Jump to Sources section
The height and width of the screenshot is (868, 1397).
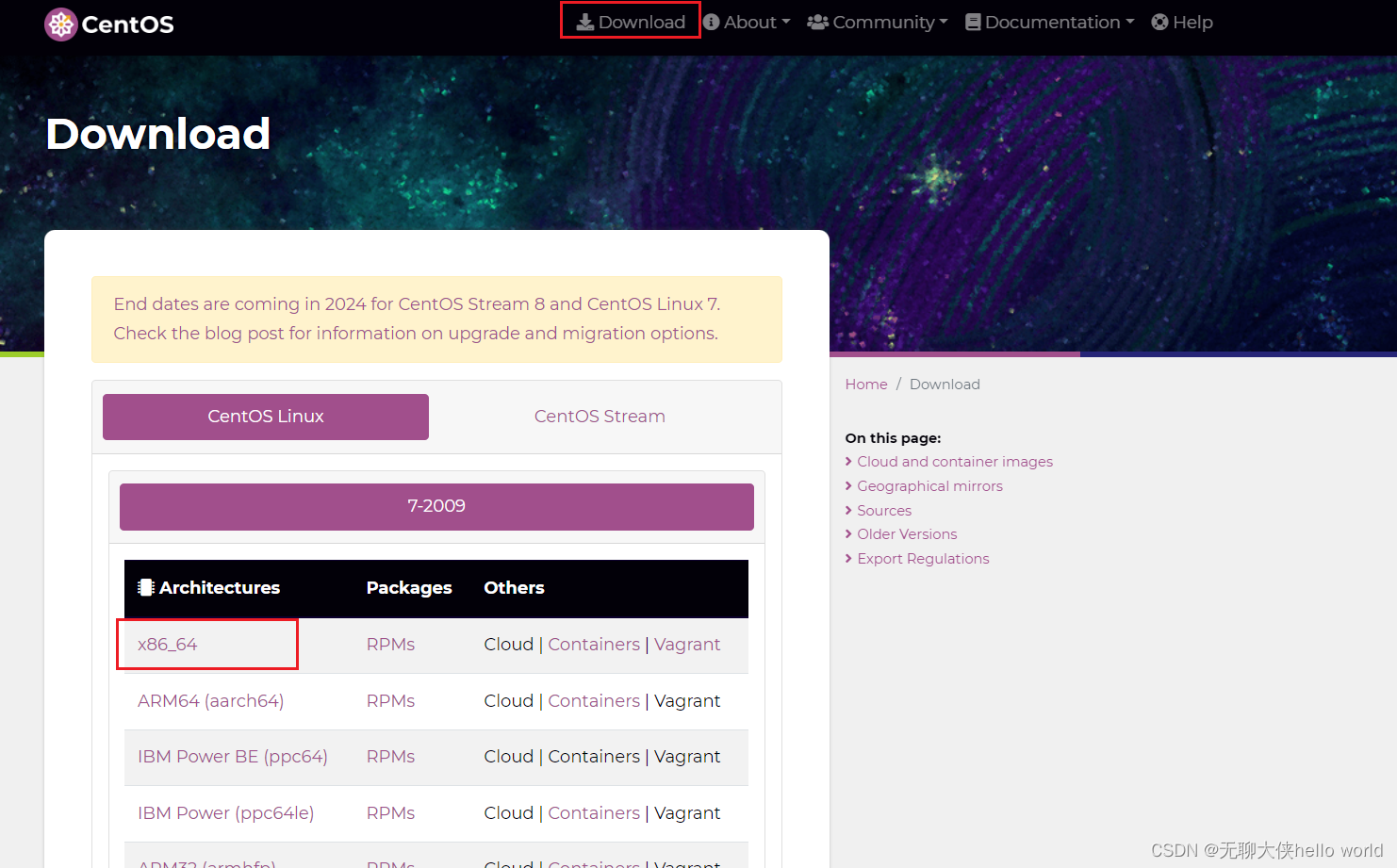tap(884, 511)
